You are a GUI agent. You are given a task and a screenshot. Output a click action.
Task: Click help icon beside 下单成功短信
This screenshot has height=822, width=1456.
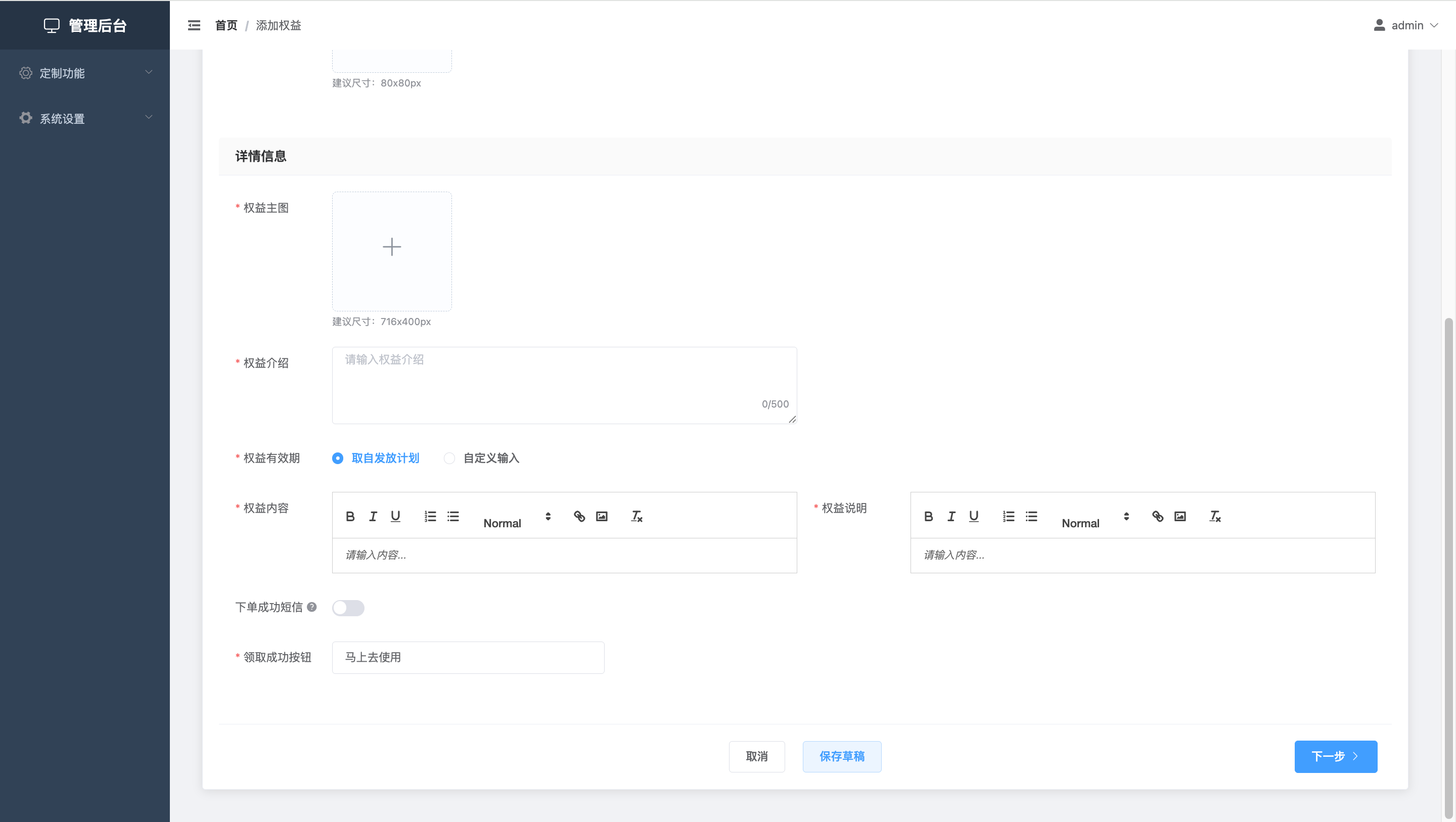tap(311, 607)
